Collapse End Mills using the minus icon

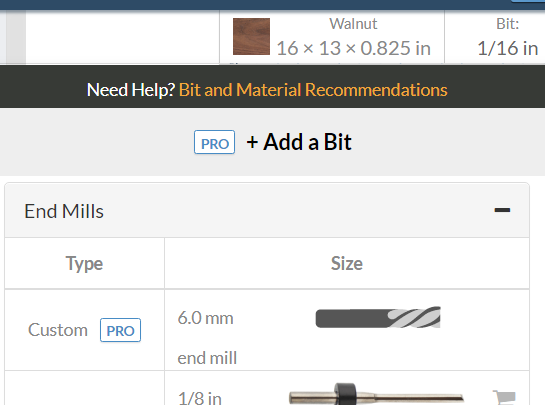(x=502, y=210)
